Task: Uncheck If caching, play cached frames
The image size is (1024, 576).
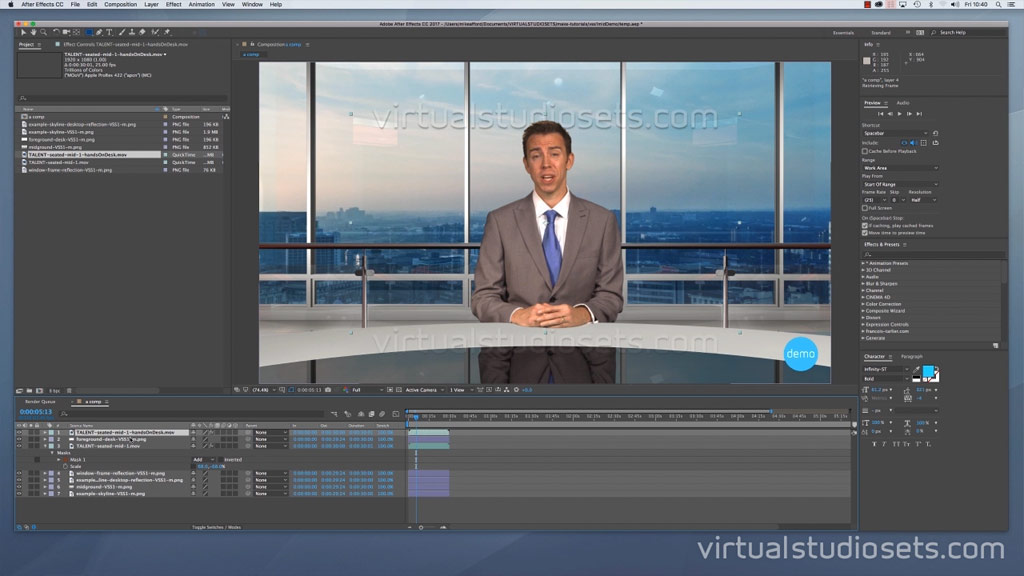Action: 865,226
